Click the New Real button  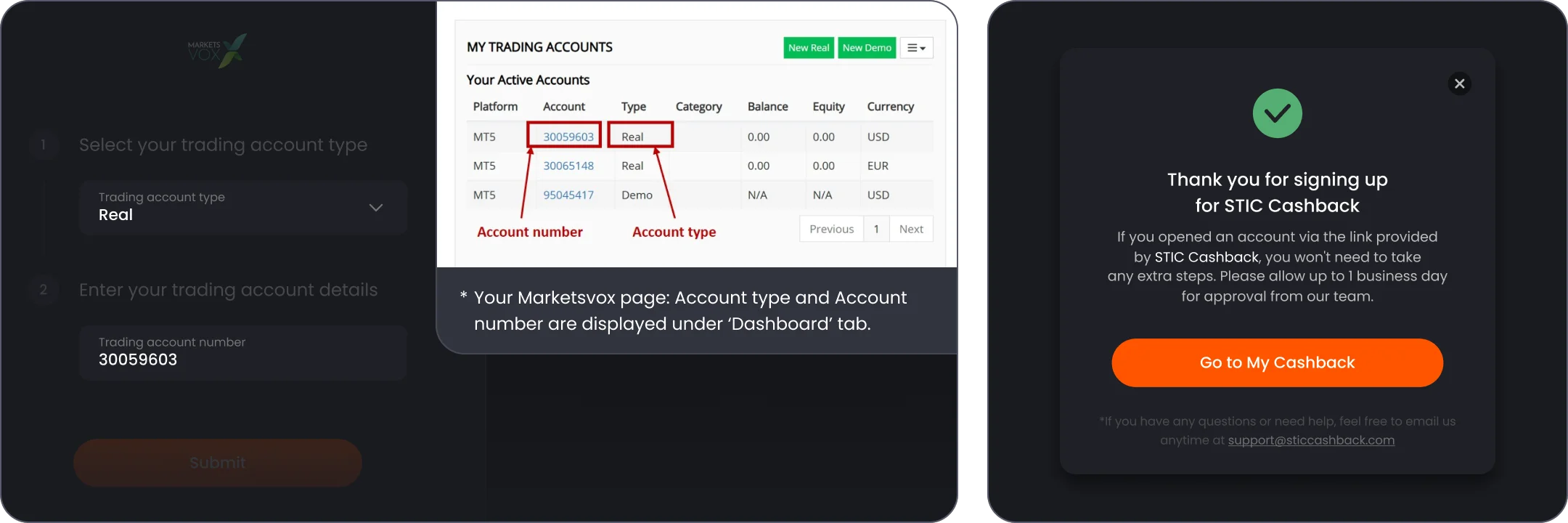pos(809,48)
